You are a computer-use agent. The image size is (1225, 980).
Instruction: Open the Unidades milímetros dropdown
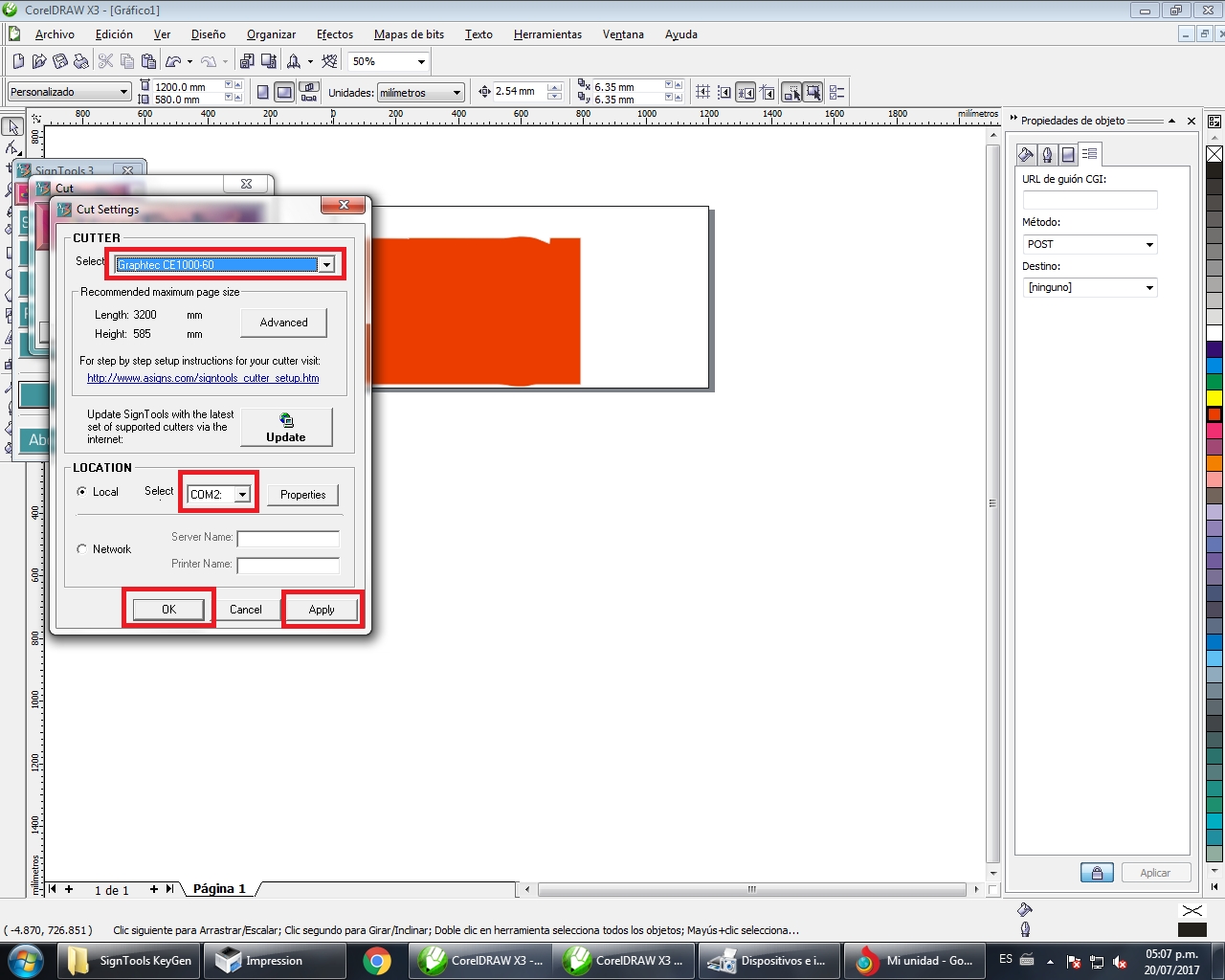tap(457, 93)
